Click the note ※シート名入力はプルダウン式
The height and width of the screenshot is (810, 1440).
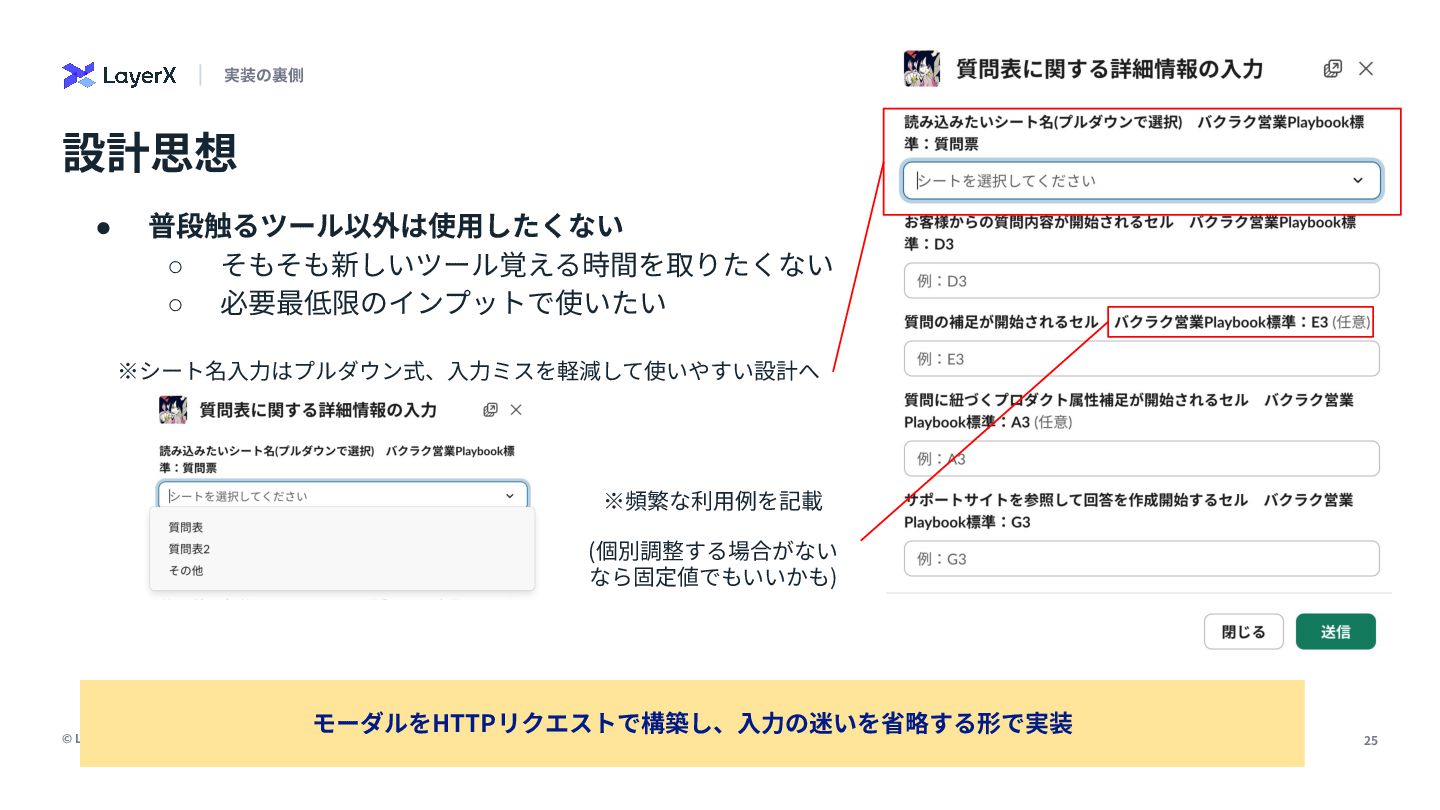pyautogui.click(x=468, y=371)
